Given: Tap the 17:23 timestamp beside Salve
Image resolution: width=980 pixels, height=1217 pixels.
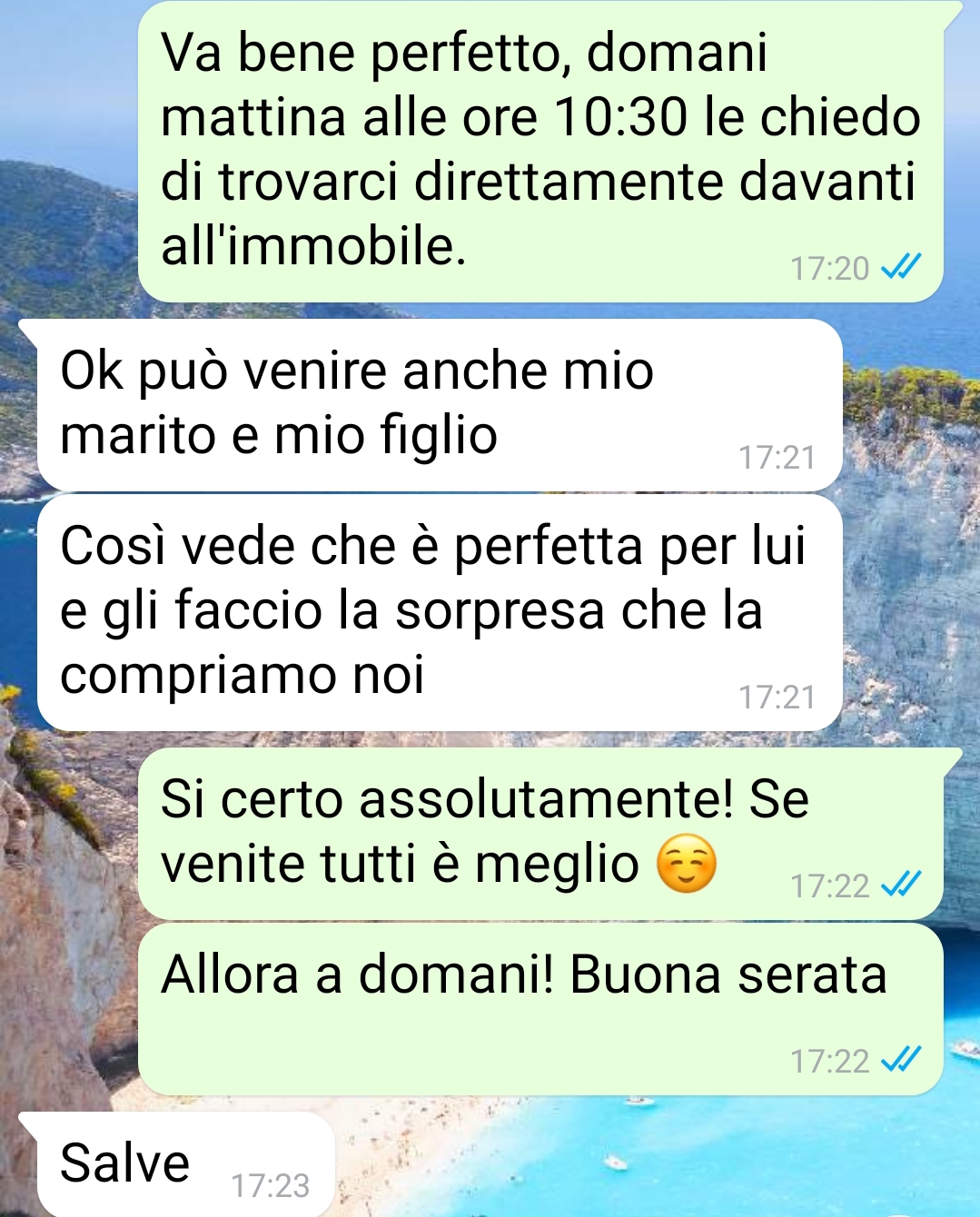Looking at the screenshot, I should pyautogui.click(x=271, y=1186).
